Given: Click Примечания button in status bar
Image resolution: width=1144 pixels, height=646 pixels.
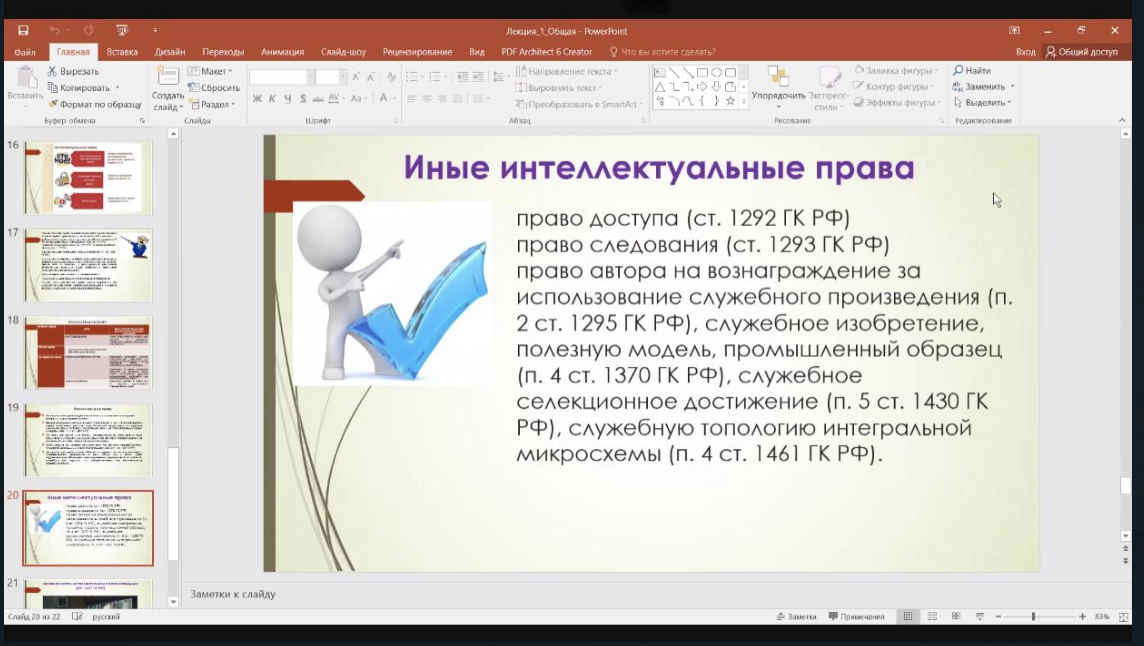Looking at the screenshot, I should 857,617.
